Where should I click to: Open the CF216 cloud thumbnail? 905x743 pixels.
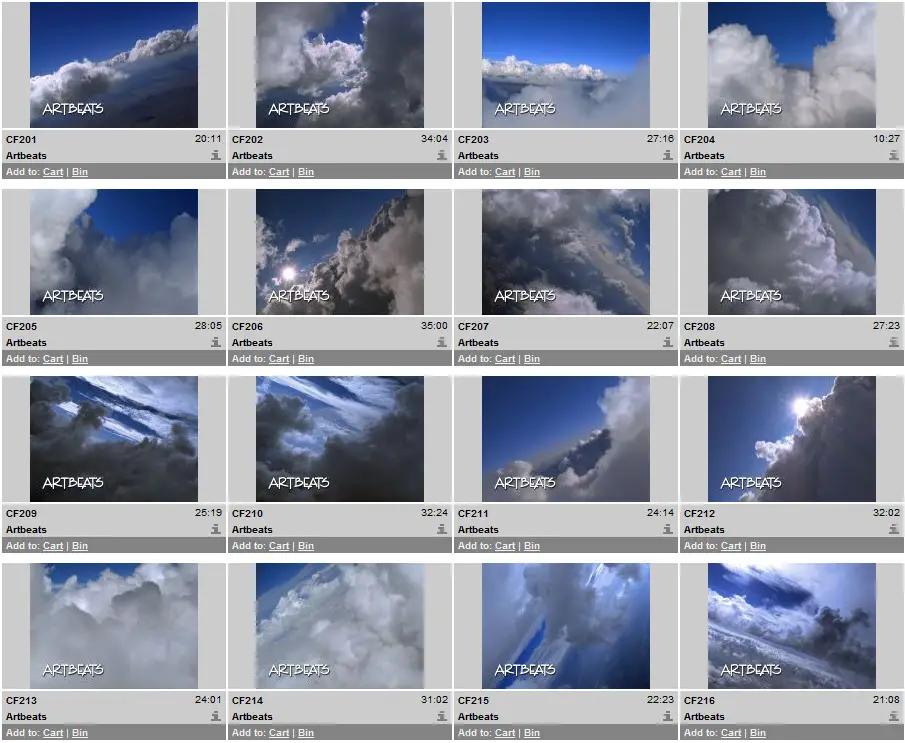tap(792, 626)
